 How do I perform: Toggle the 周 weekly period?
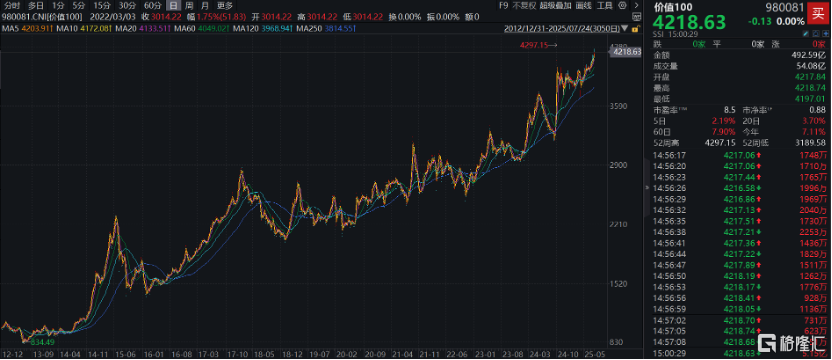point(189,5)
